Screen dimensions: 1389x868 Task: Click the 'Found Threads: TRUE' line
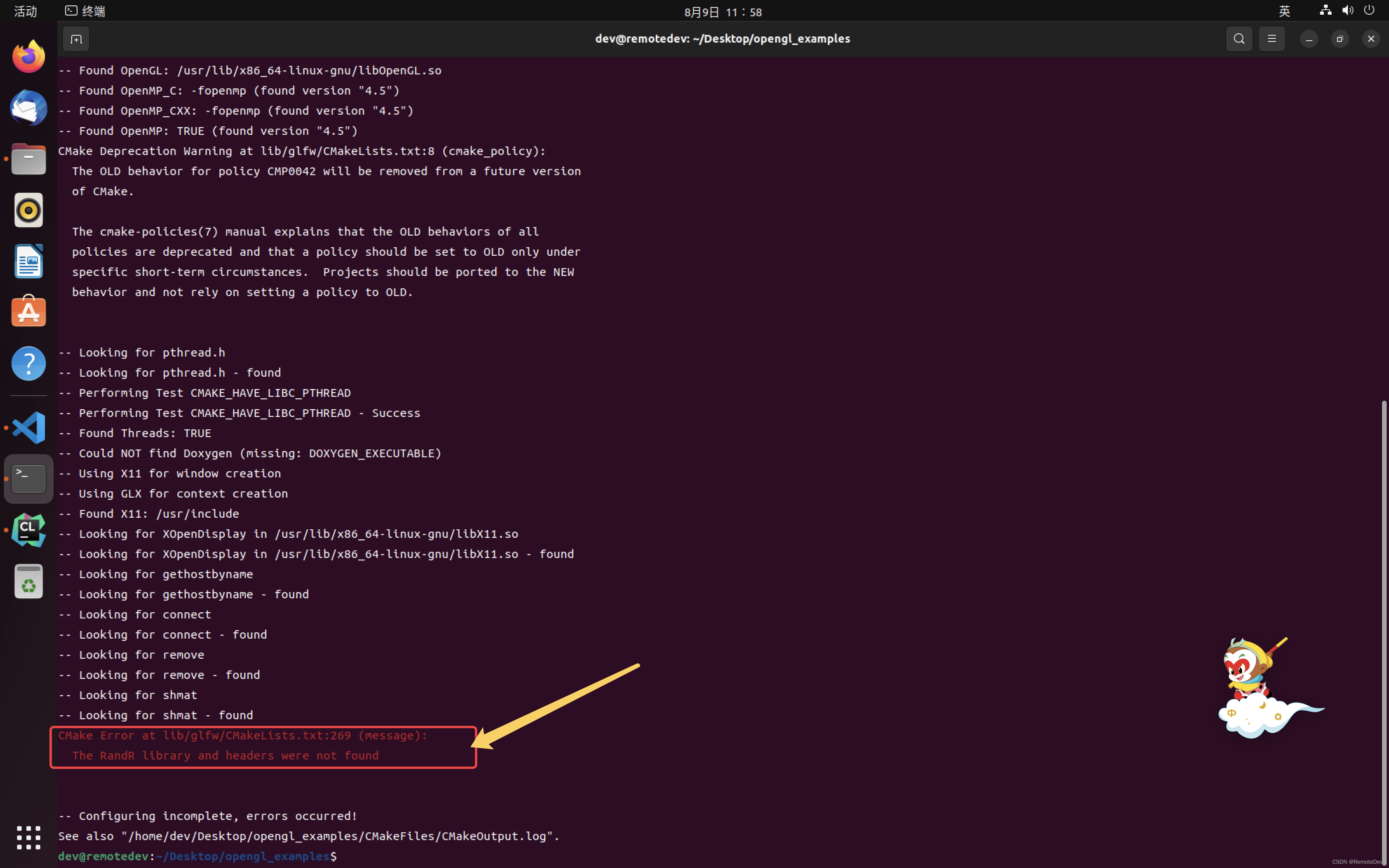pos(135,433)
